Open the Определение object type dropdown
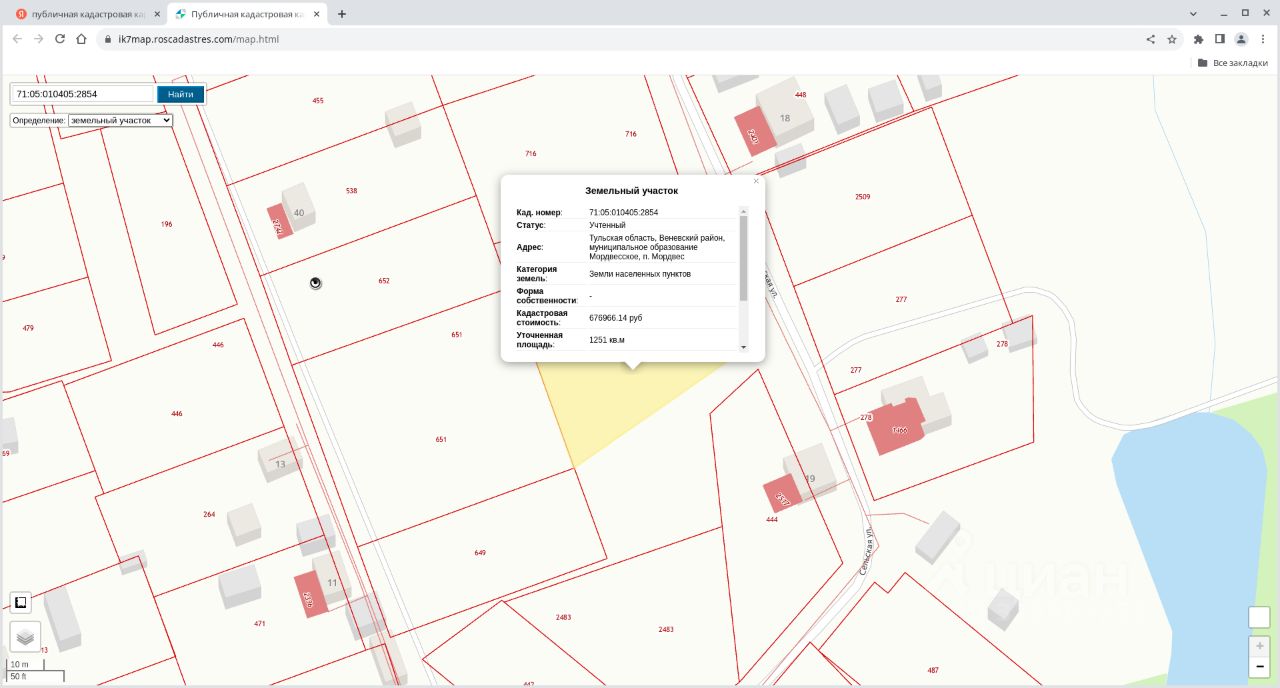 pos(120,120)
